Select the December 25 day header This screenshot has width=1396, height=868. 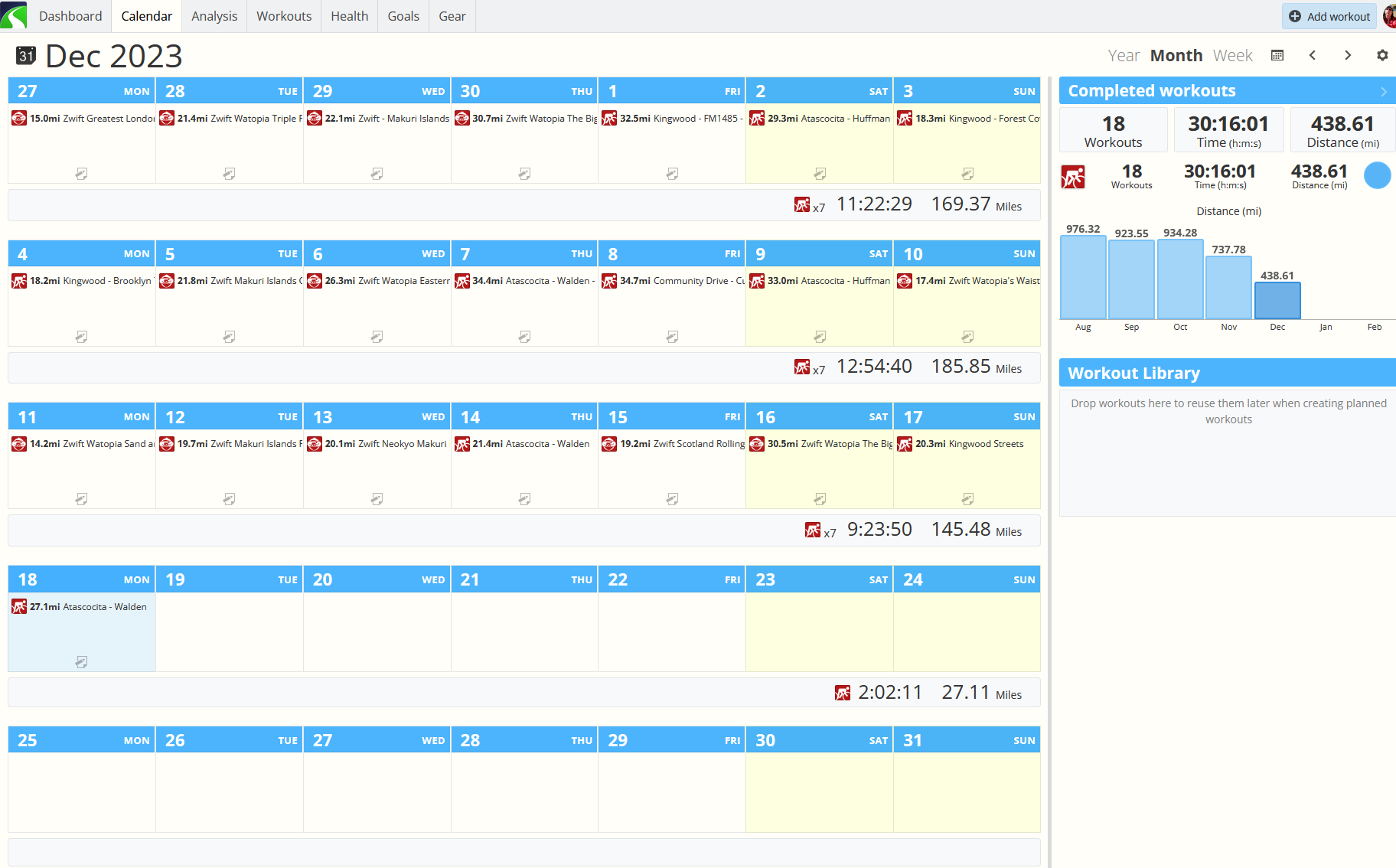click(x=82, y=740)
